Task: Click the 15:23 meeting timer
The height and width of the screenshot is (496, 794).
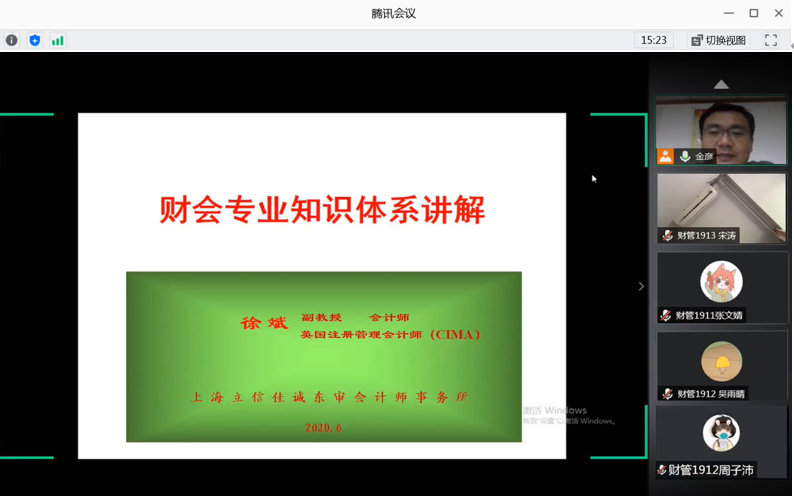Action: (653, 41)
